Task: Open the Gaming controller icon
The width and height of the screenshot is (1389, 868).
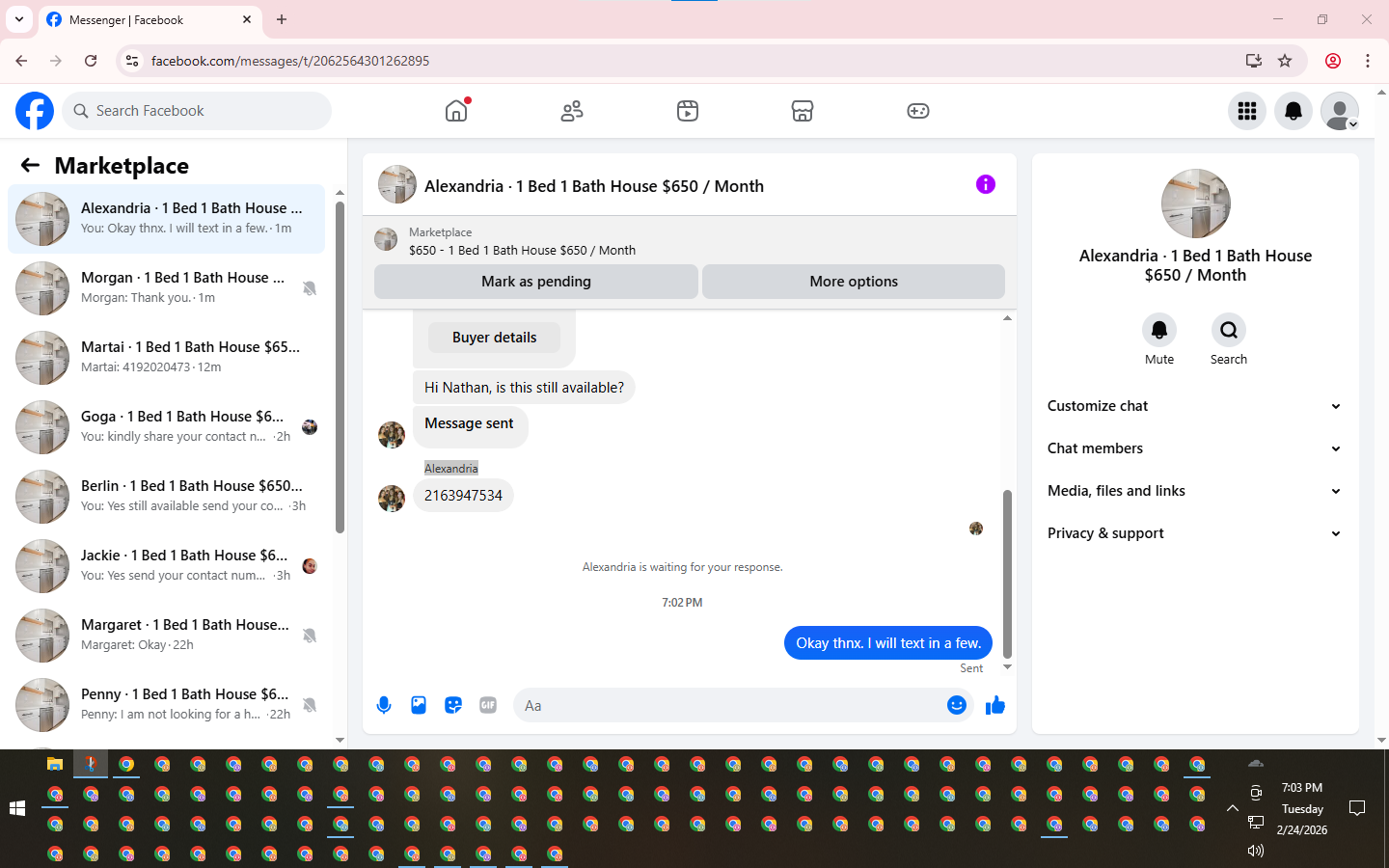Action: (918, 111)
